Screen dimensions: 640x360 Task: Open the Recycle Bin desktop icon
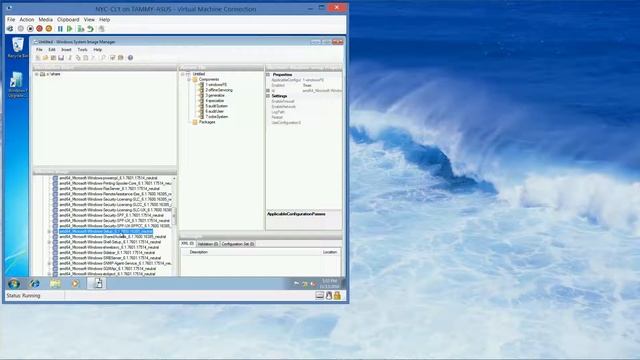point(18,48)
